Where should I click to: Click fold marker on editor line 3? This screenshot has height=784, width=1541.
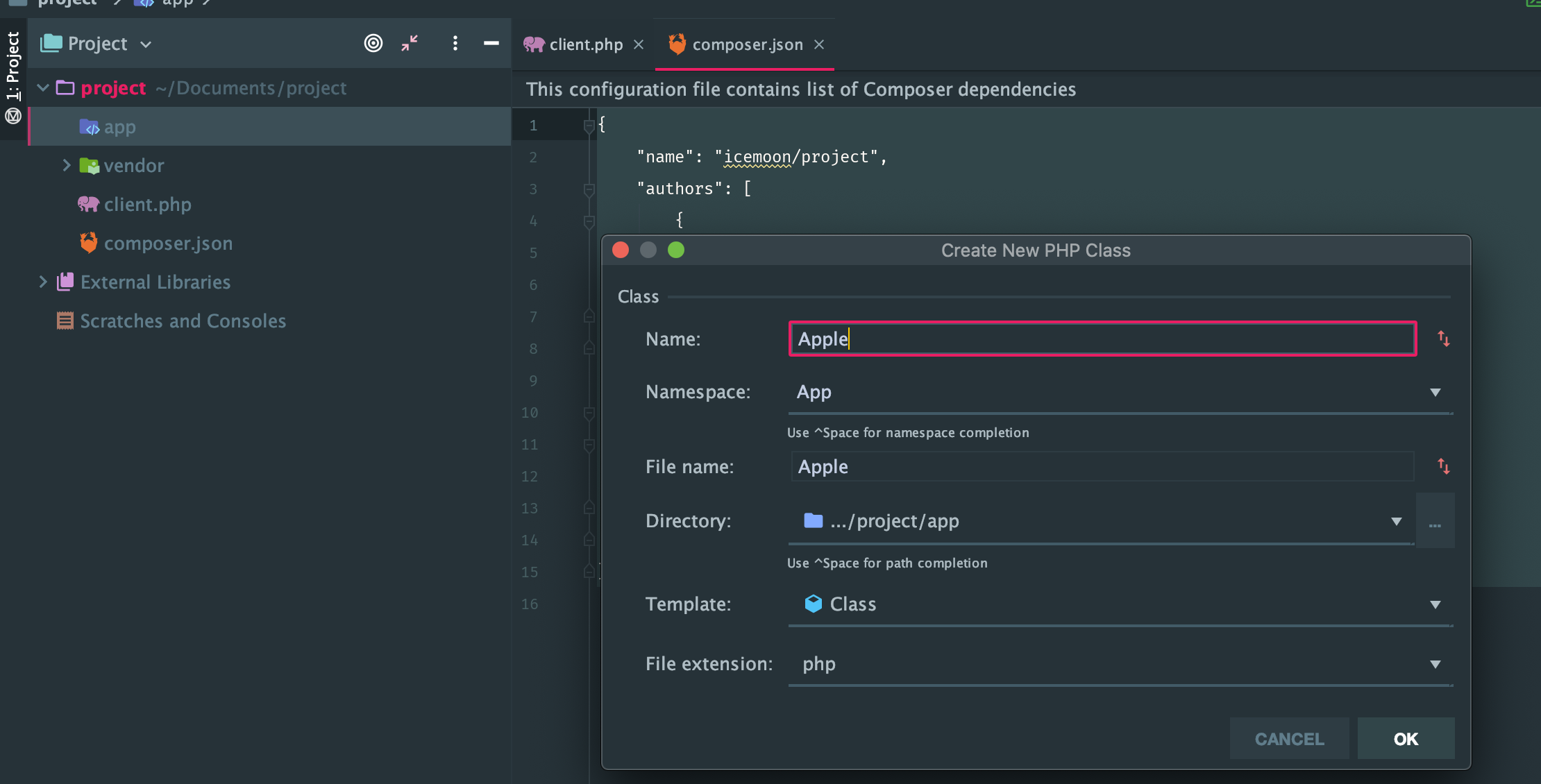(589, 189)
